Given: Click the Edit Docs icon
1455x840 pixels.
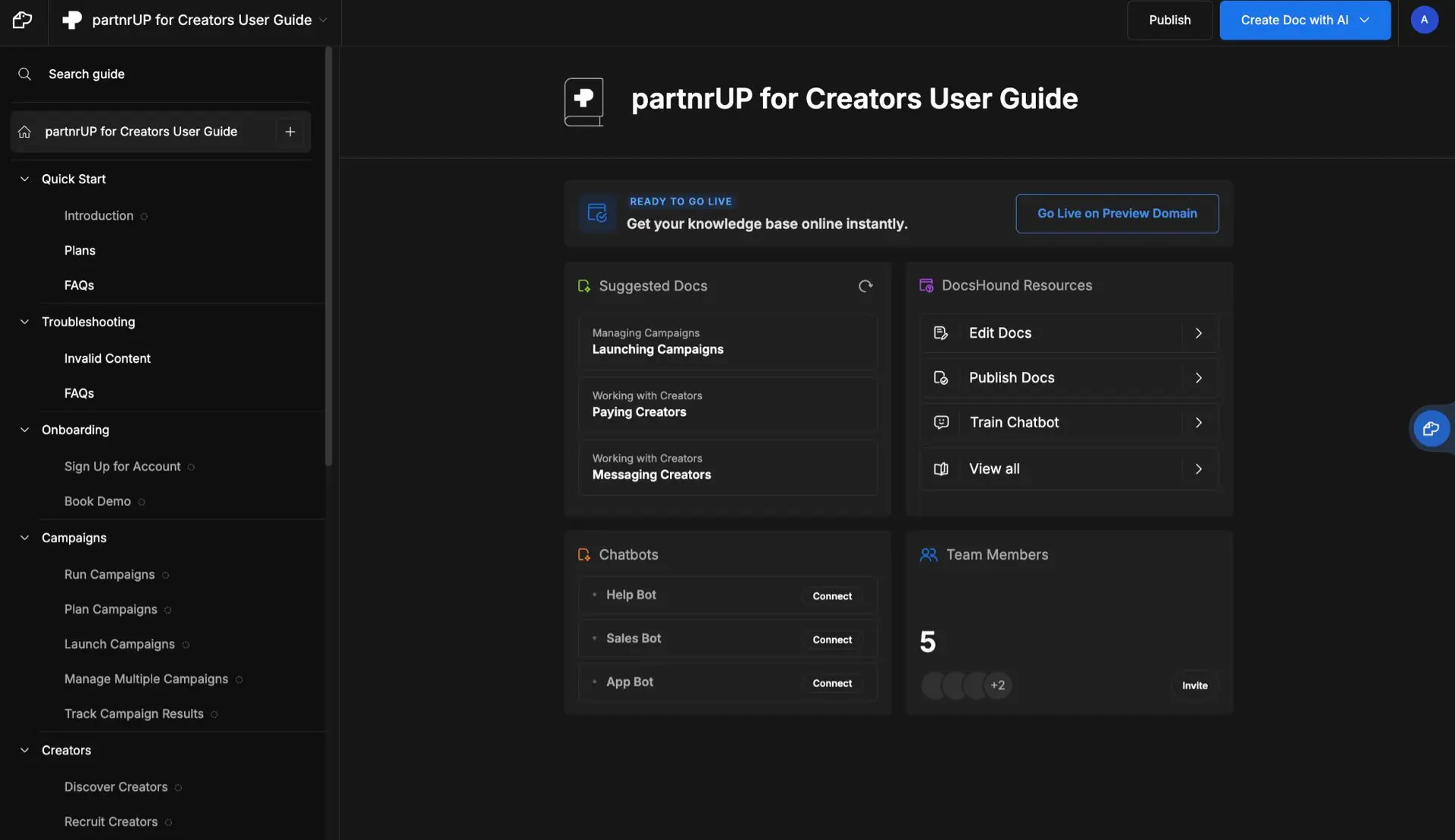Looking at the screenshot, I should click(940, 333).
